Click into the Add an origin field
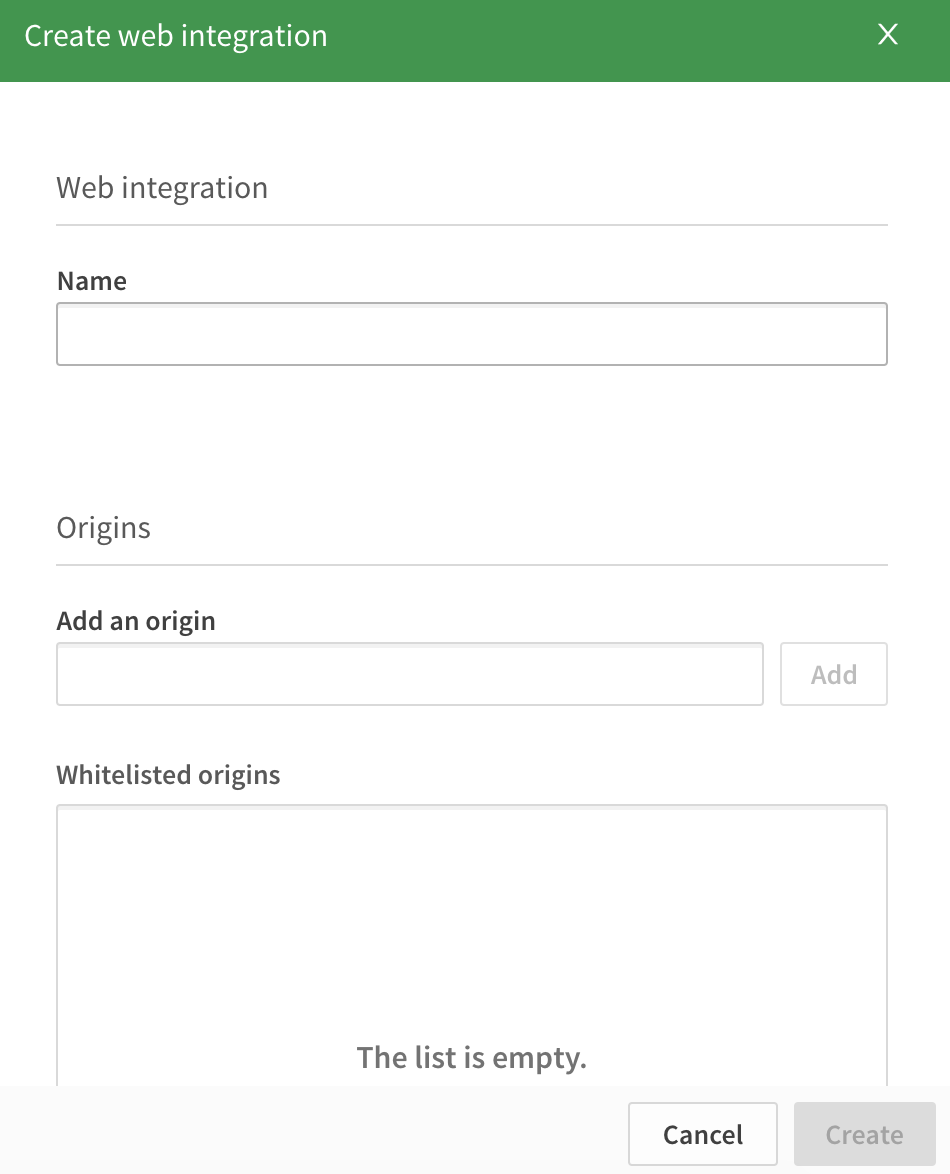Viewport: 950px width, 1174px height. (410, 674)
